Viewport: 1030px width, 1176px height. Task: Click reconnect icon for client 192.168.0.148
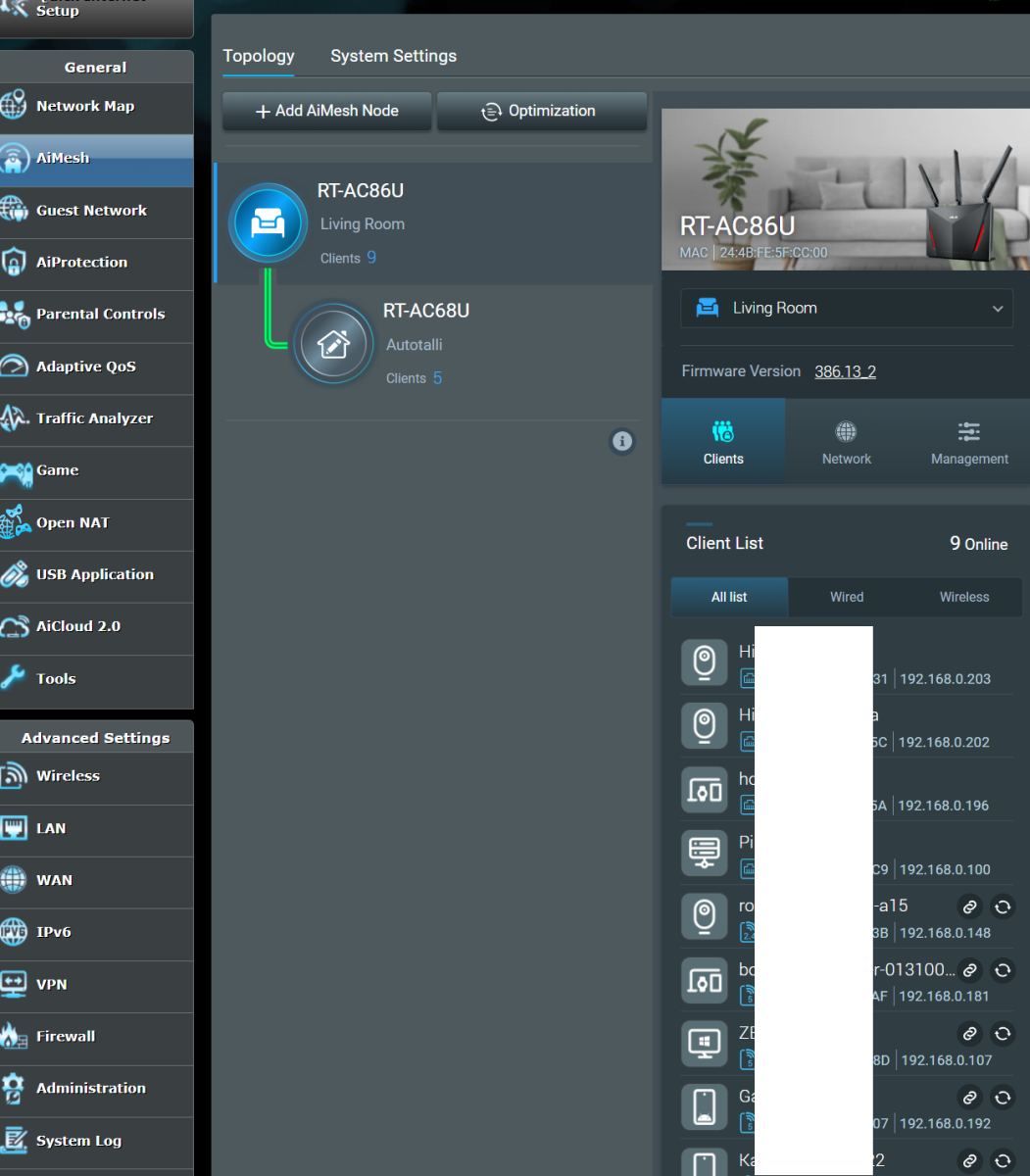pos(1003,907)
